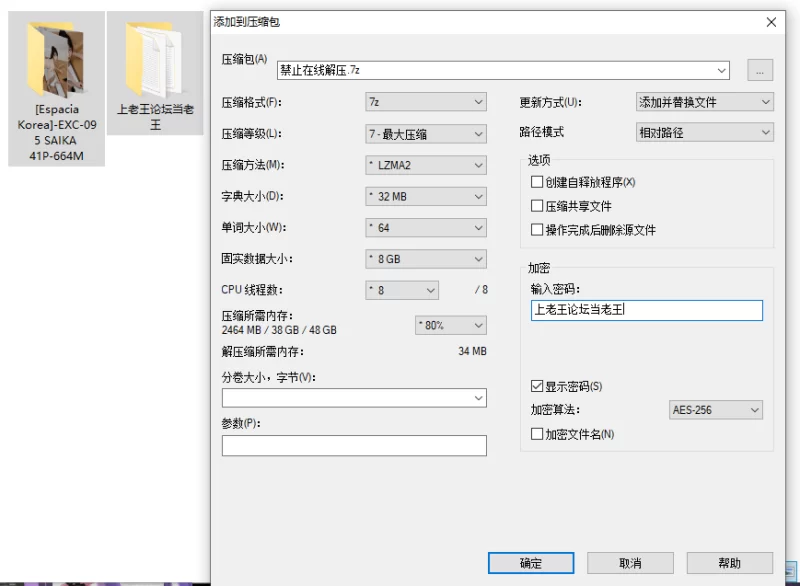This screenshot has height=586, width=800.
Task: Enable the 加密文件名 checkbox
Action: click(x=537, y=434)
